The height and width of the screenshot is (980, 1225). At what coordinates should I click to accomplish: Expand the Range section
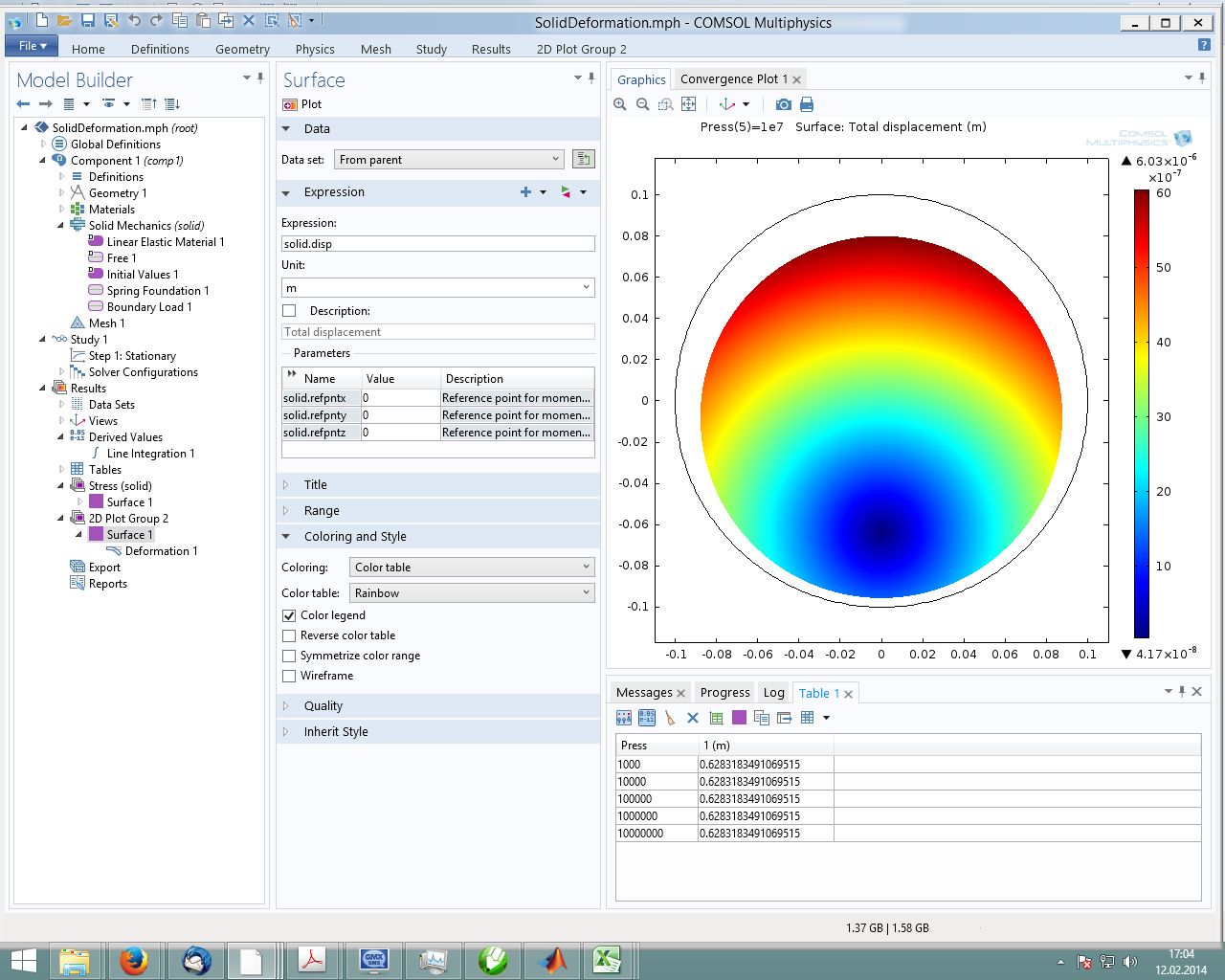322,511
